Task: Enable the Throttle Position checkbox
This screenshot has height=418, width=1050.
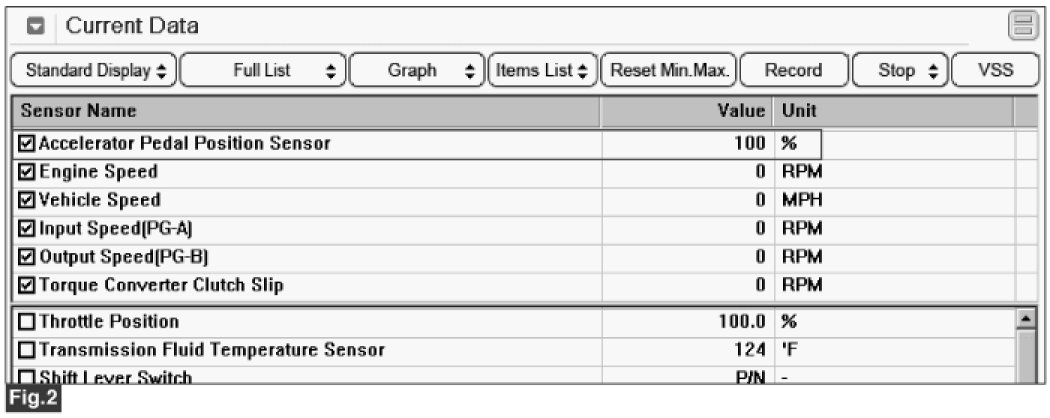Action: (x=27, y=322)
